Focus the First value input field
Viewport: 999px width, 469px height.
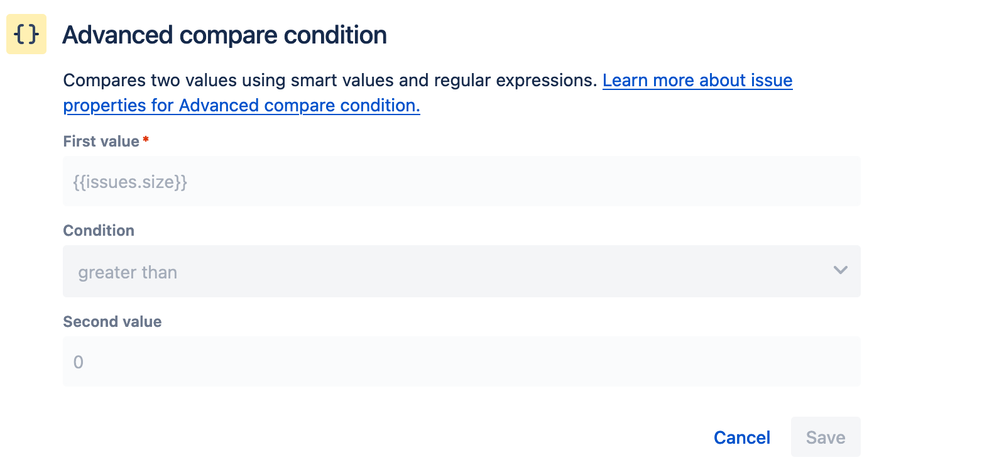[x=461, y=182]
